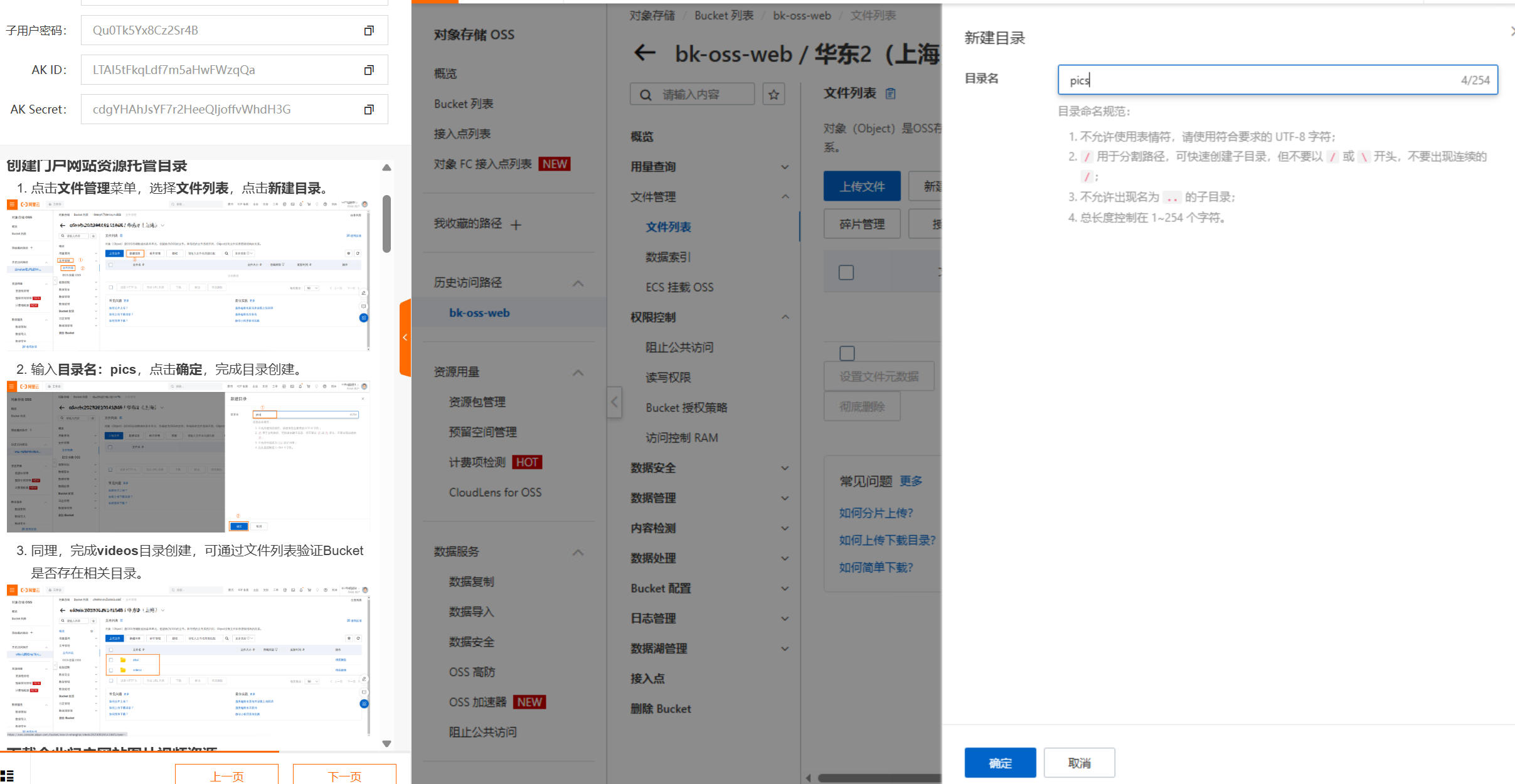The height and width of the screenshot is (784, 1515).
Task: Click the star favorite icon beside search
Action: click(x=773, y=95)
